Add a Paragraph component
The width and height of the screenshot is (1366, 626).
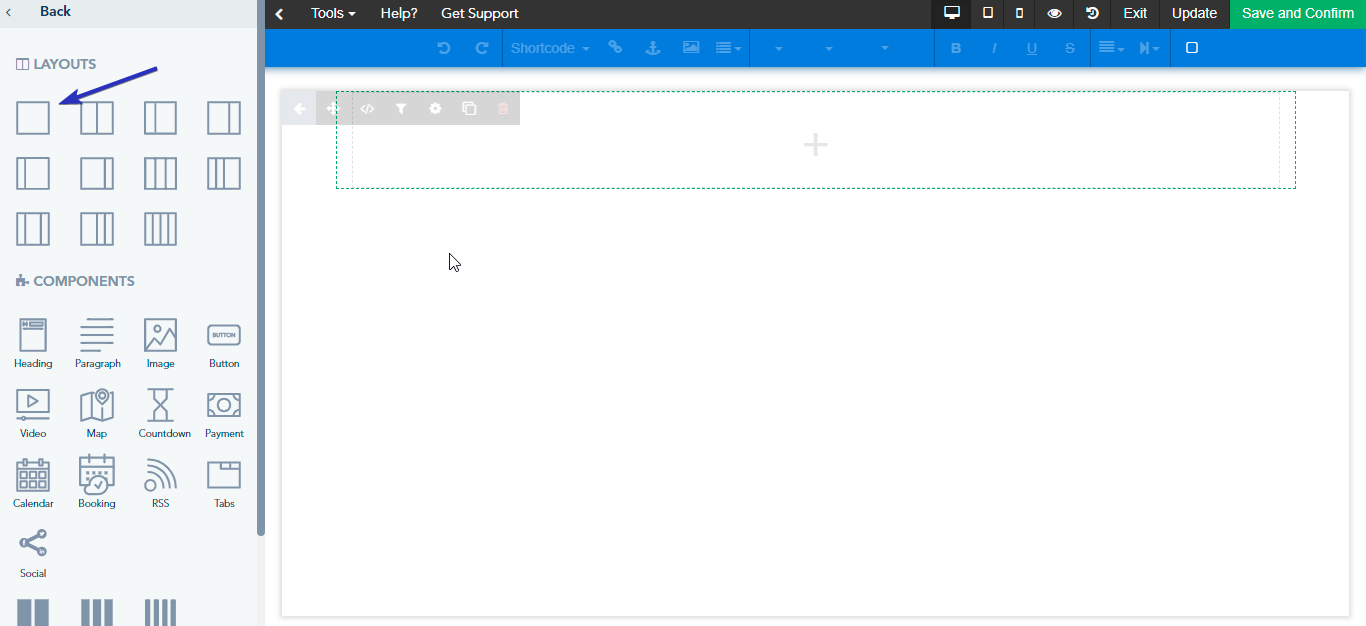(x=97, y=343)
